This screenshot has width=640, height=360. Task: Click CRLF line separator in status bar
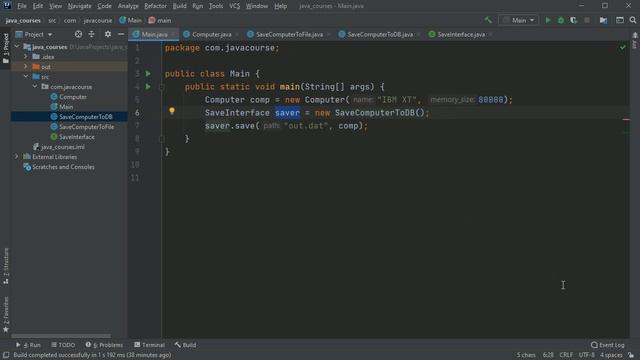pos(566,355)
